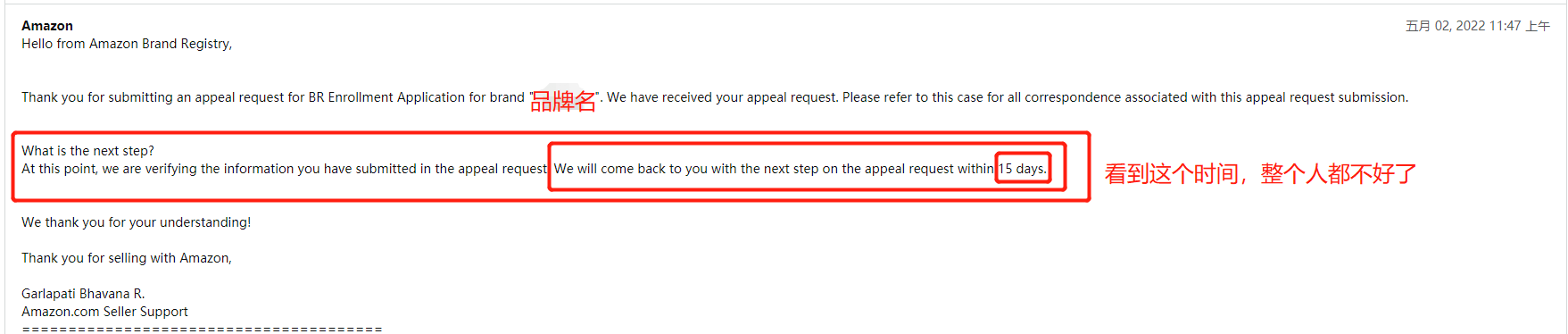Click the highlighted '15 days.' text
This screenshot has height=334, width=1568.
1023,169
